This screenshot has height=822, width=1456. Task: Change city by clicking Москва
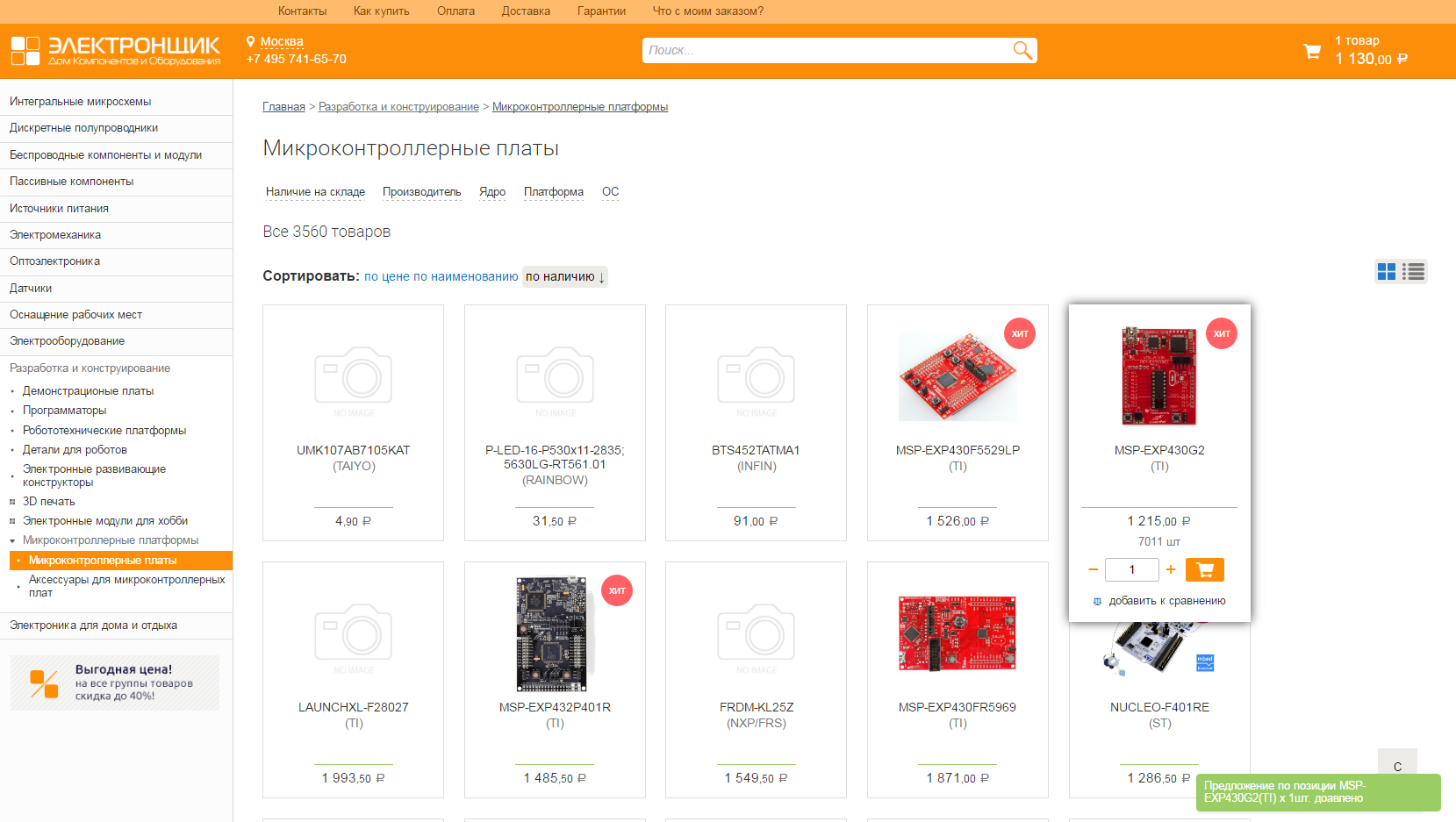pyautogui.click(x=282, y=41)
